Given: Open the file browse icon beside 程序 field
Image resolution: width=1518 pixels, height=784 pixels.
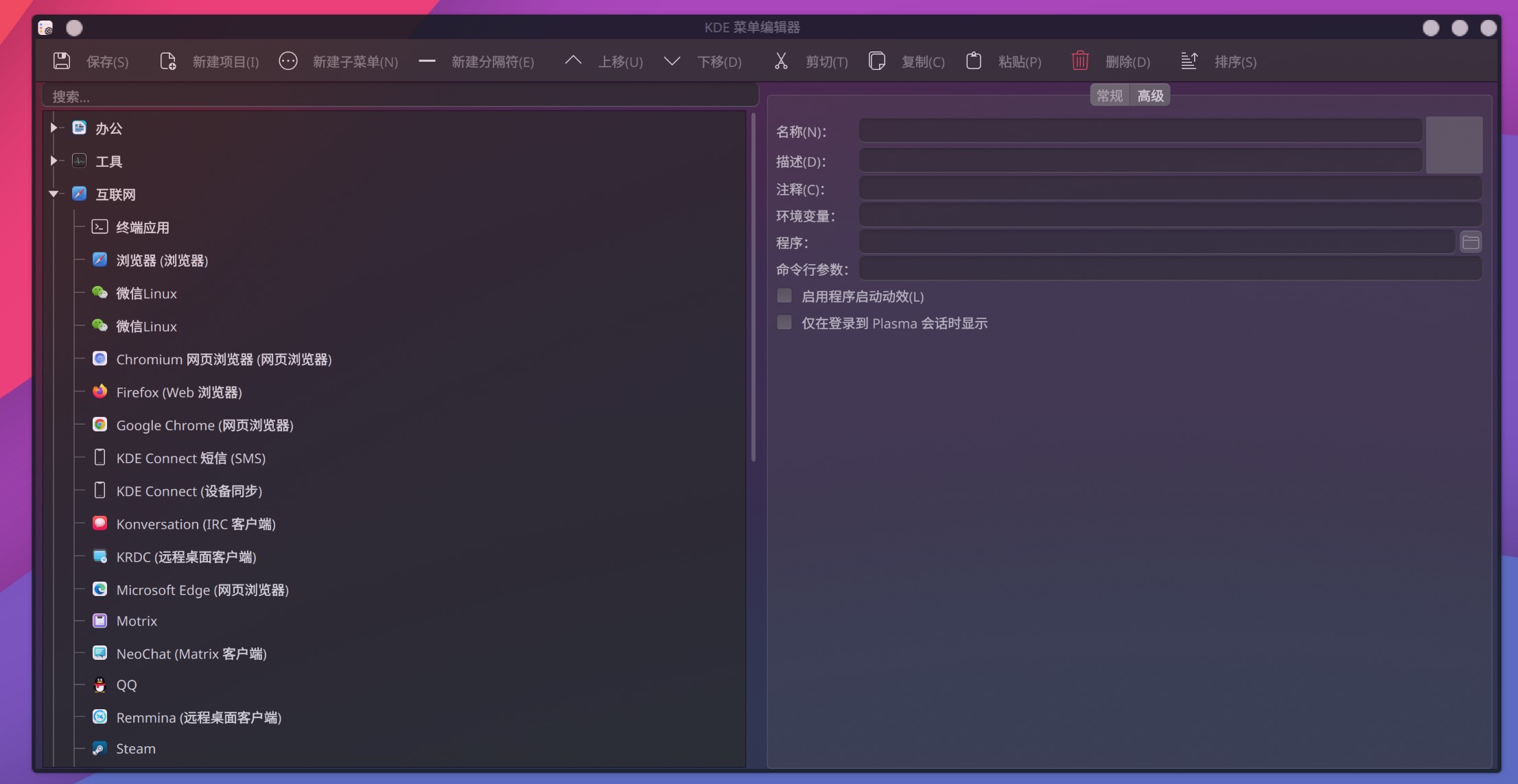Looking at the screenshot, I should click(1471, 242).
